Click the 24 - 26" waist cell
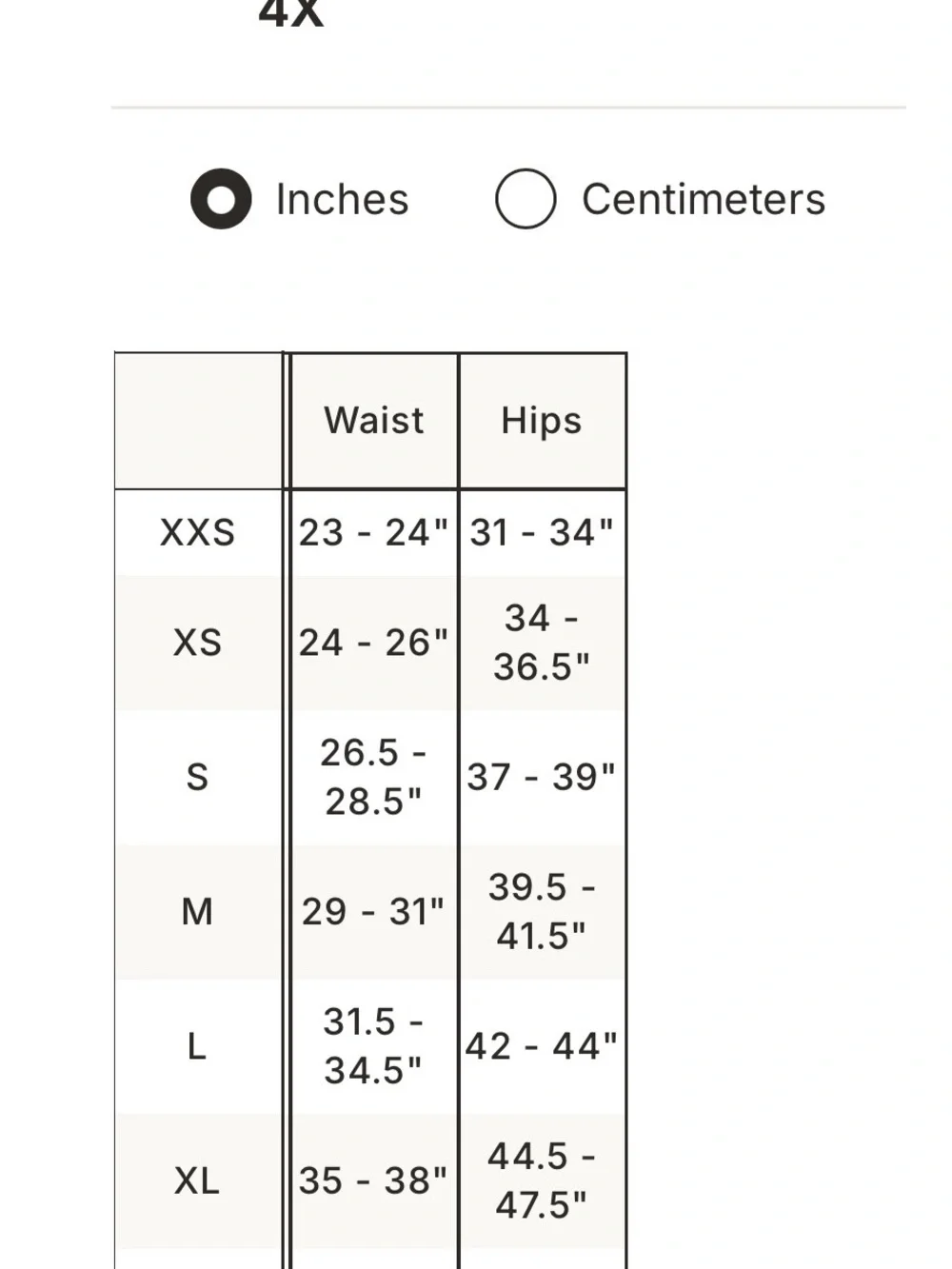This screenshot has height=1269, width=952. coord(374,643)
